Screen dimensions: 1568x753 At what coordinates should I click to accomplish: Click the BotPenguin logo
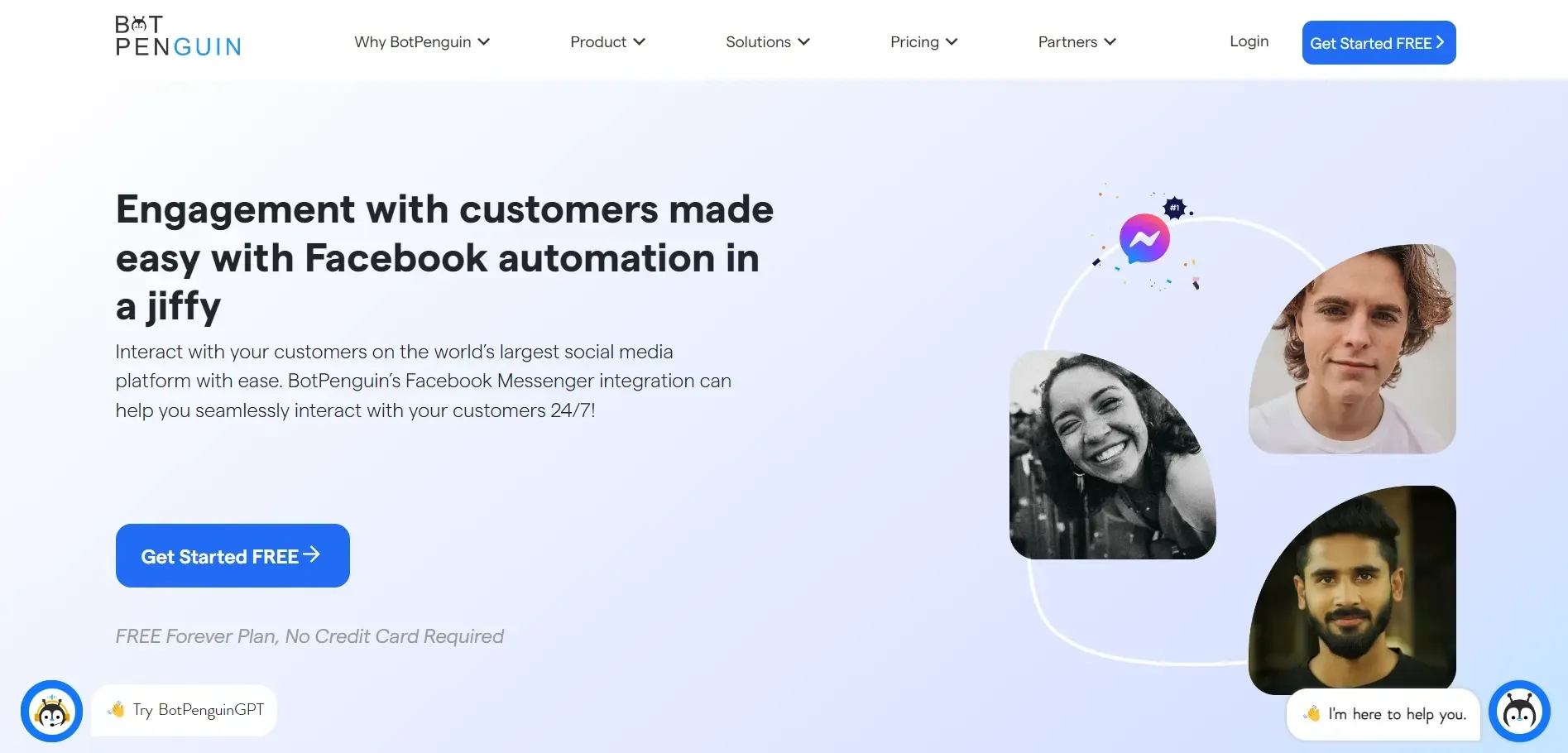click(x=178, y=36)
